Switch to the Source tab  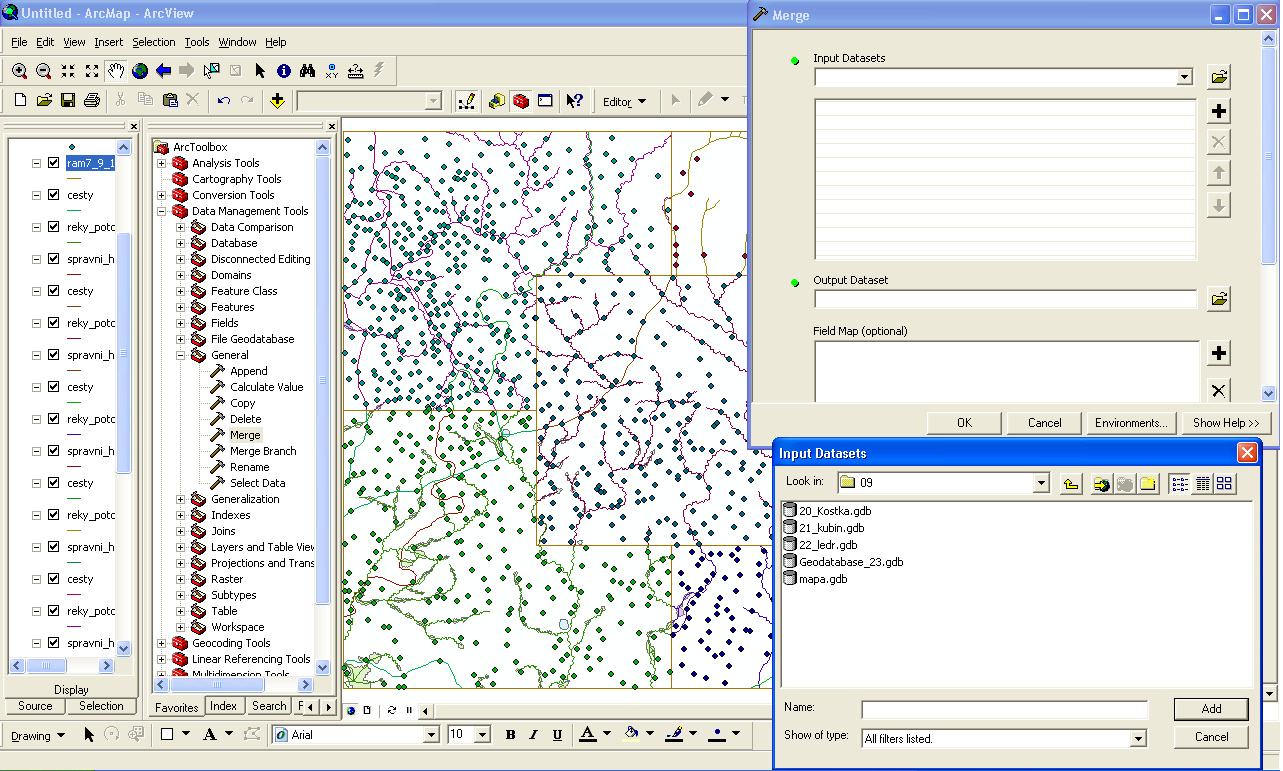[x=36, y=706]
